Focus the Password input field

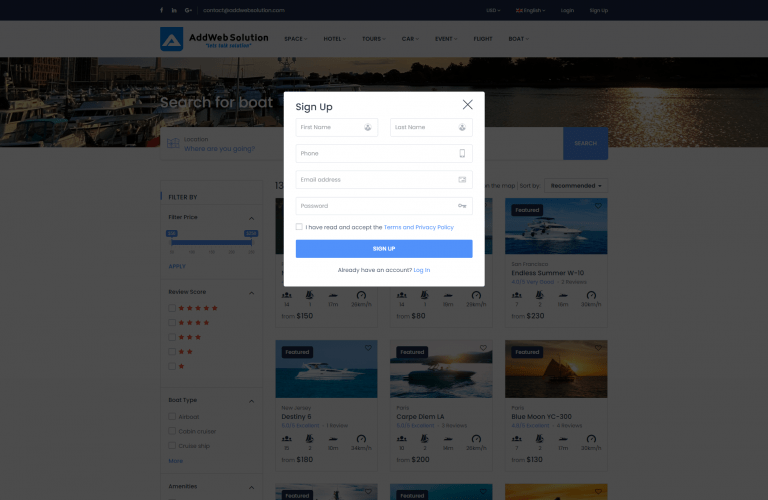pyautogui.click(x=384, y=206)
